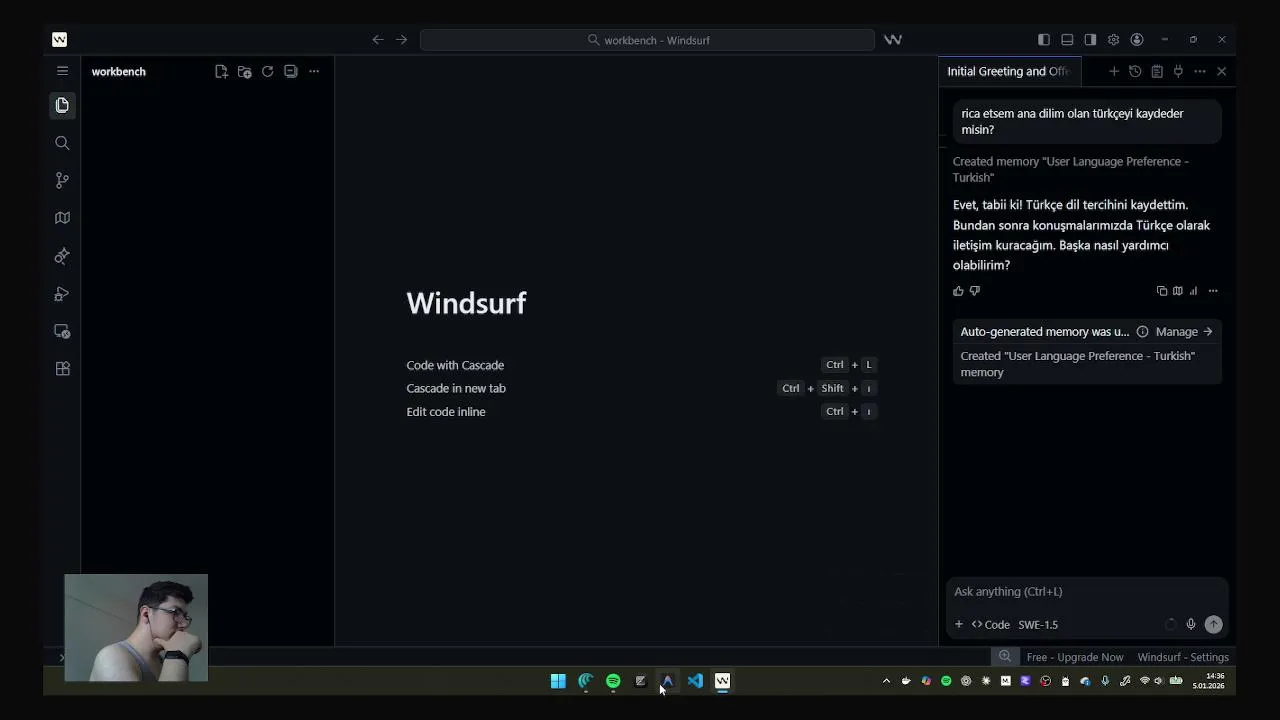Open the Remote Explorer view

(62, 331)
